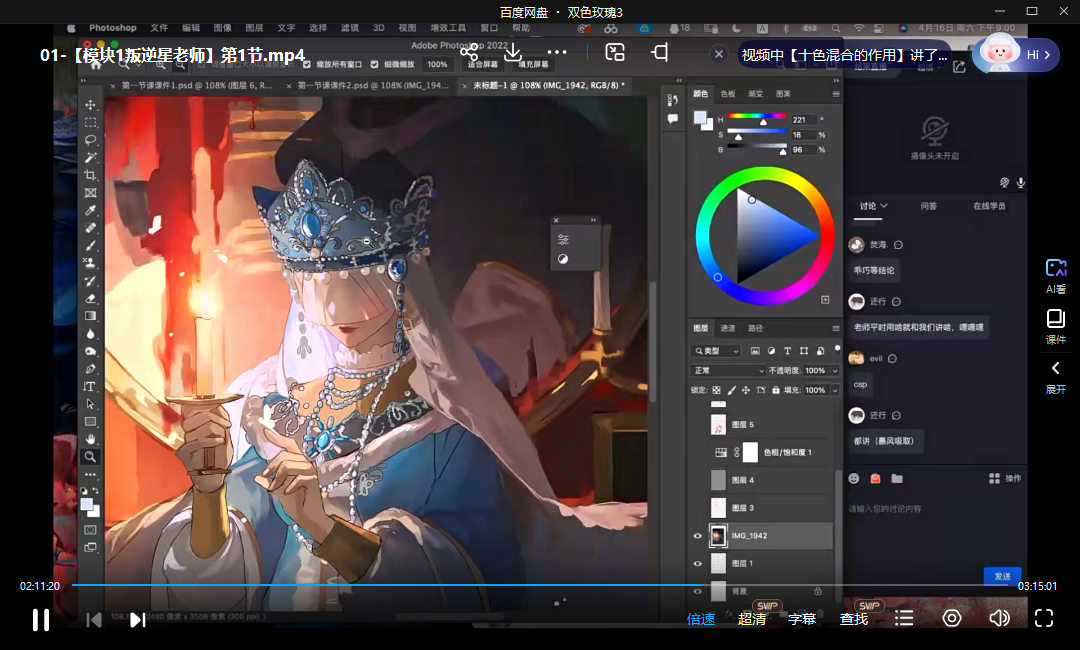Select the Clone Stamp tool
The height and width of the screenshot is (650, 1080).
click(90, 263)
